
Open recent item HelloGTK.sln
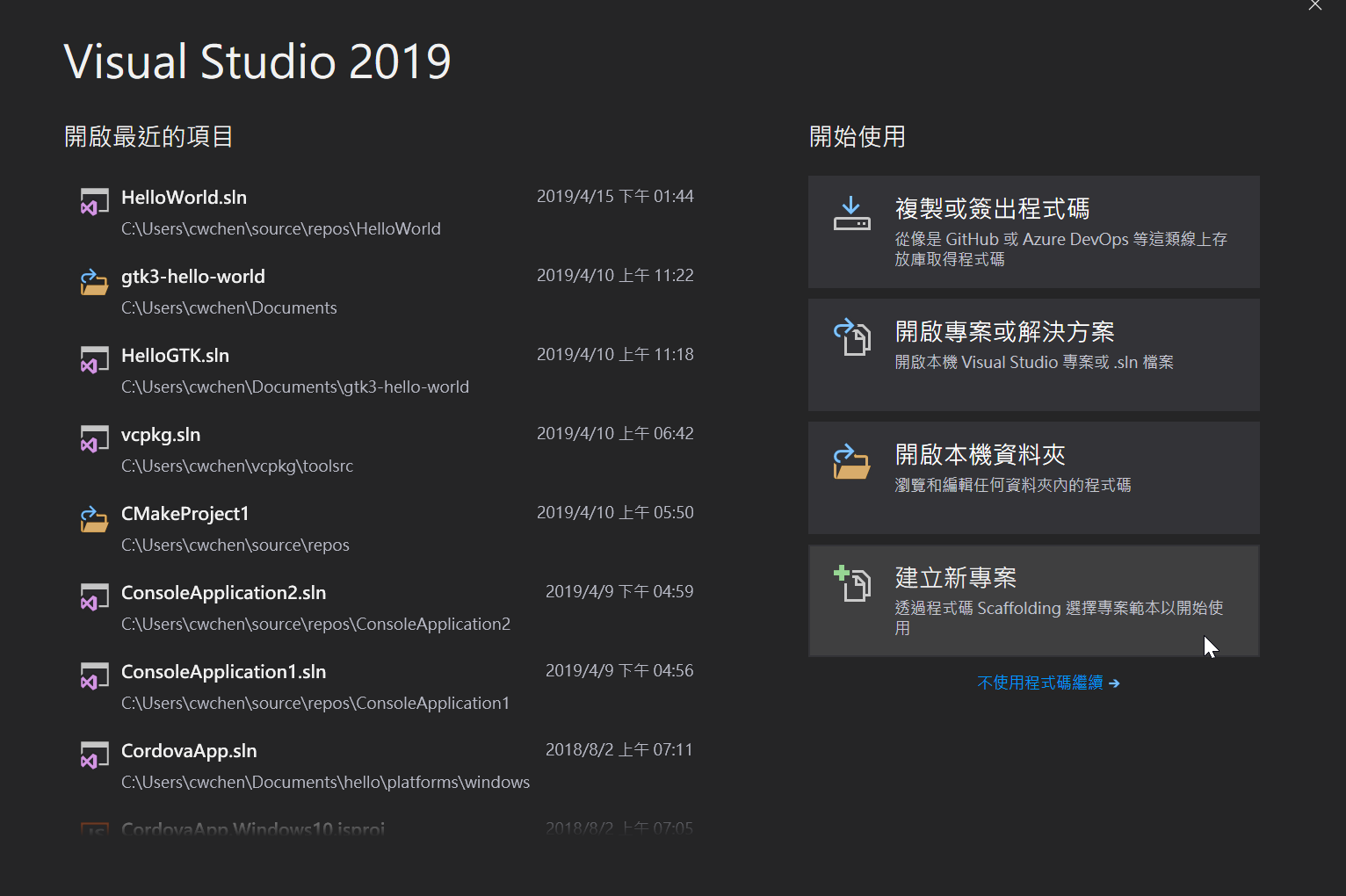(x=387, y=371)
